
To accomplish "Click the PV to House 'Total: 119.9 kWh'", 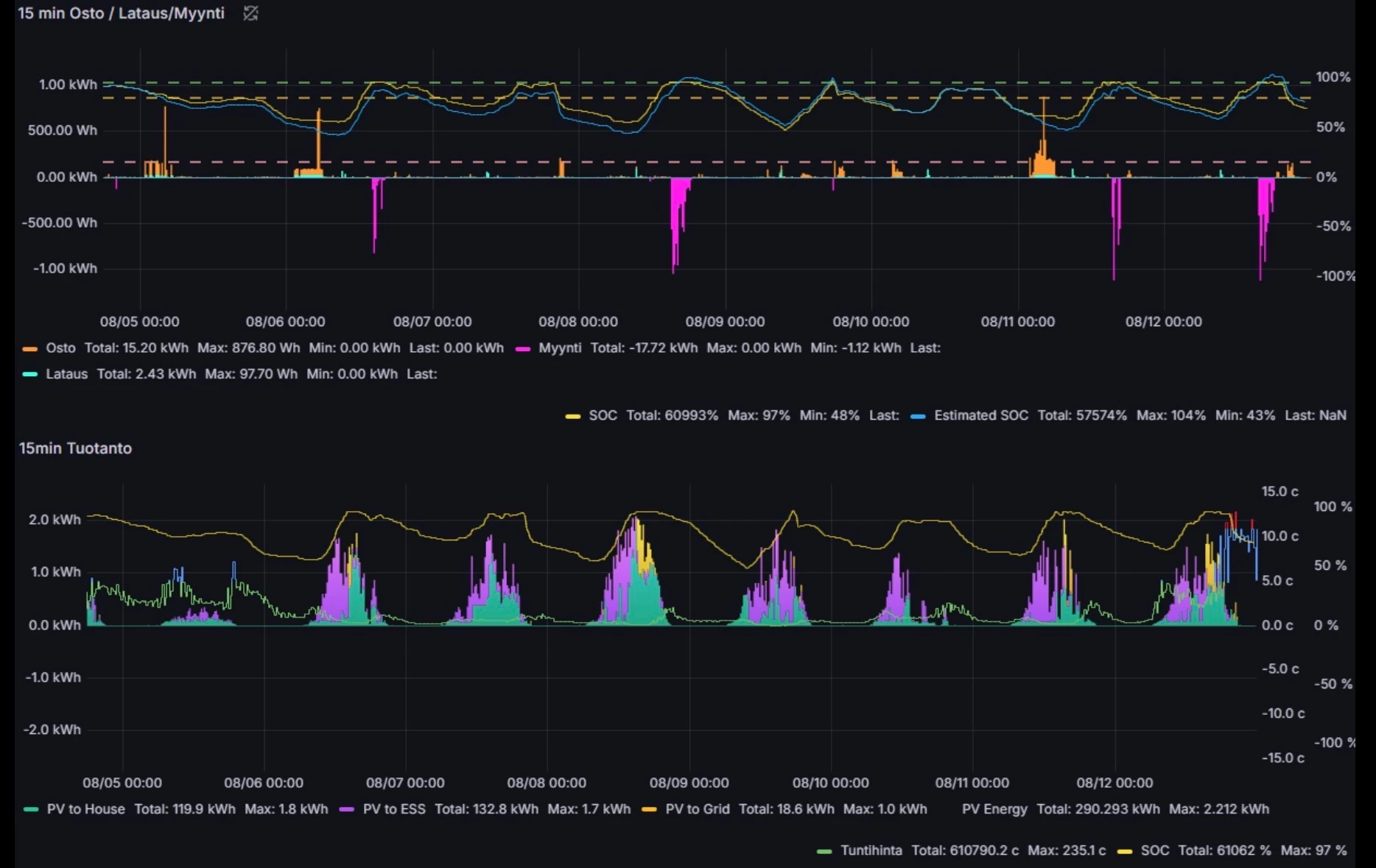I will (185, 809).
